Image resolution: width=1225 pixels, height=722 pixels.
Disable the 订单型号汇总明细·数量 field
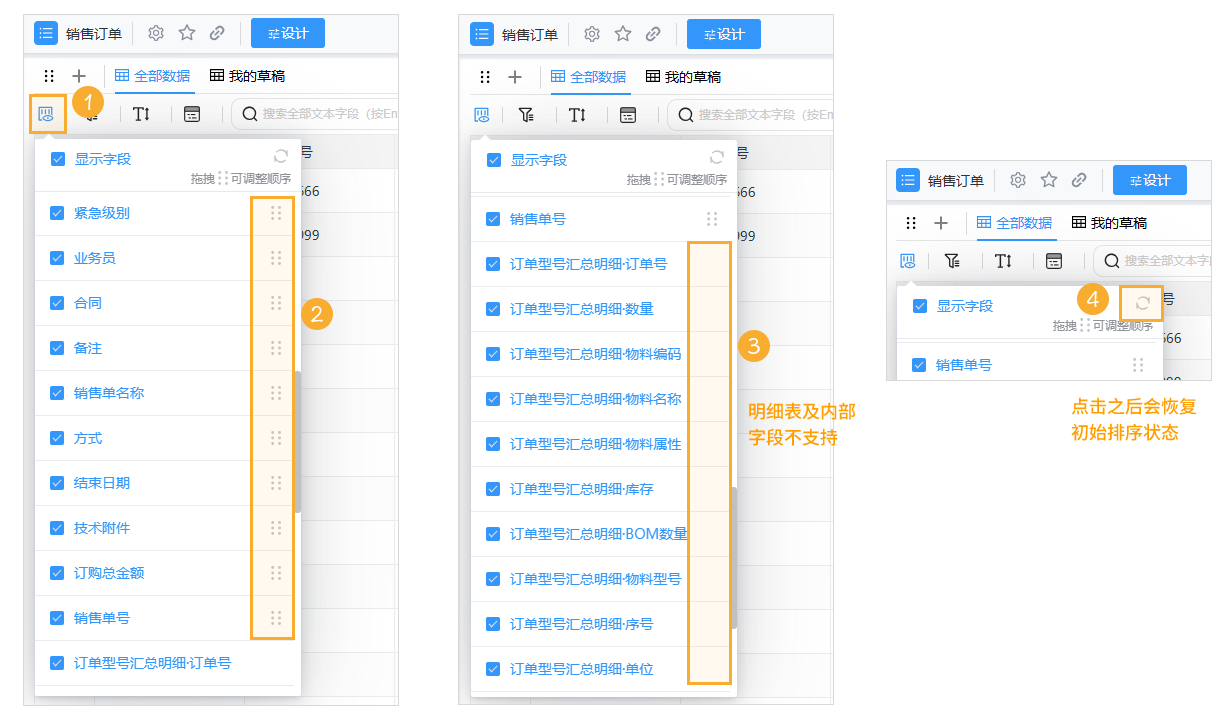[492, 308]
